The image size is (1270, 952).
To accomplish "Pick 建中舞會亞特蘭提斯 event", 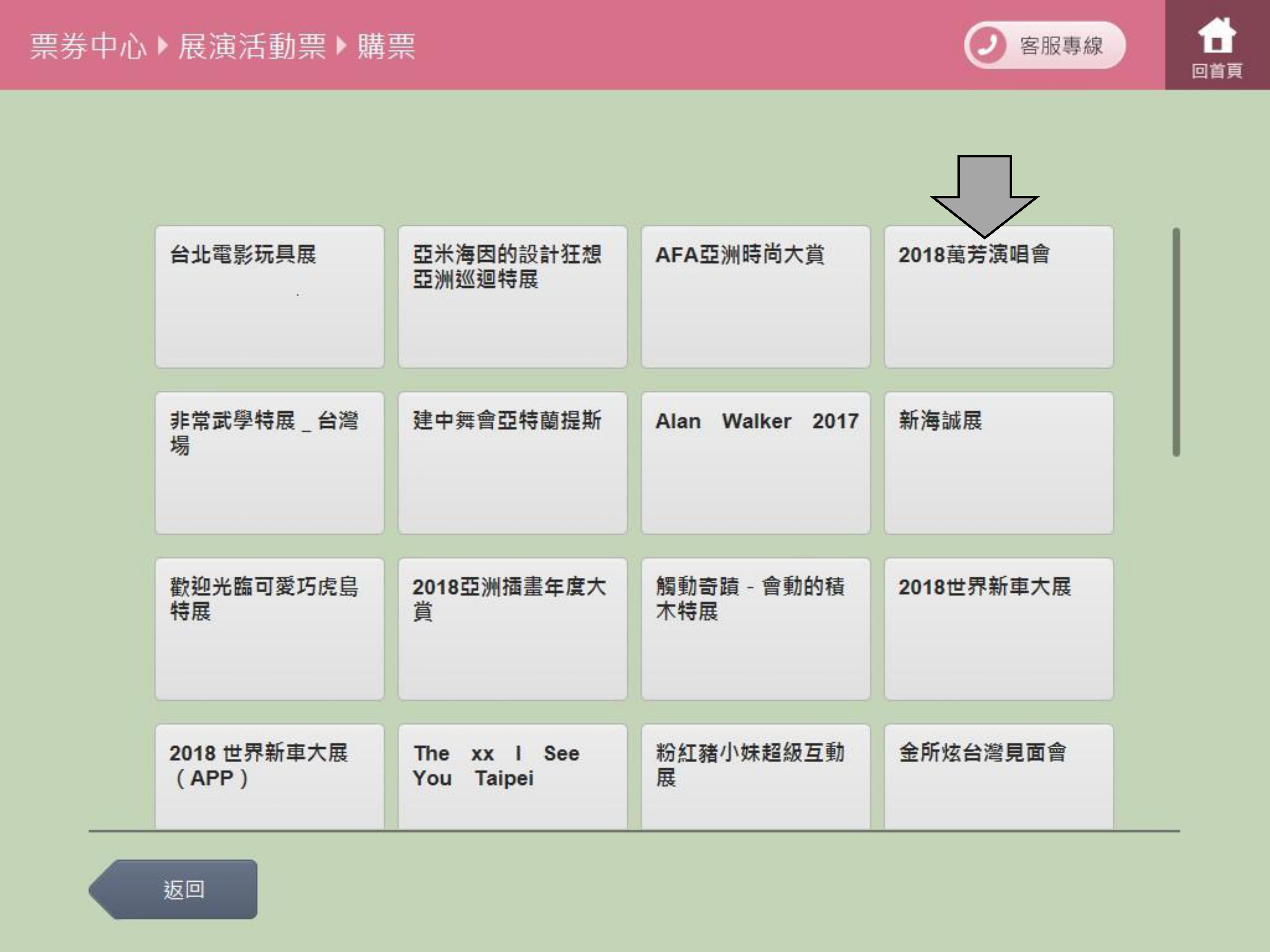I will pyautogui.click(x=512, y=463).
